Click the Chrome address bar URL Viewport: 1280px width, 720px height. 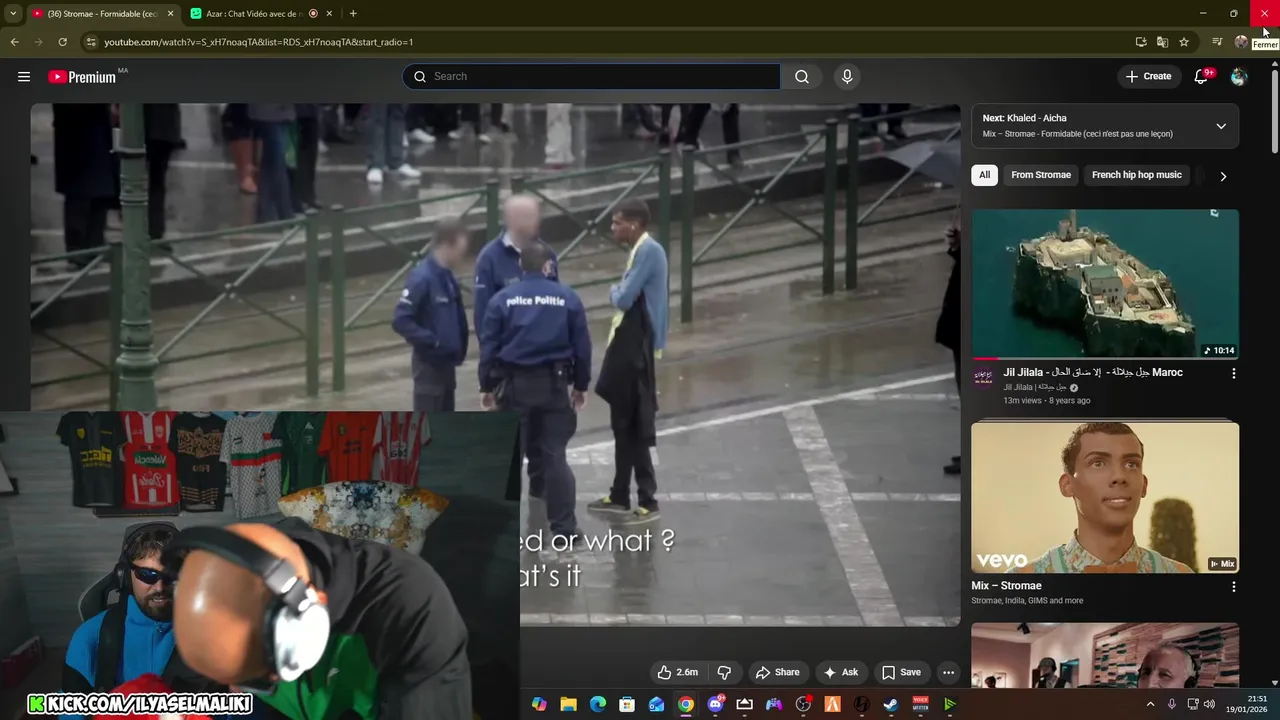(x=258, y=42)
